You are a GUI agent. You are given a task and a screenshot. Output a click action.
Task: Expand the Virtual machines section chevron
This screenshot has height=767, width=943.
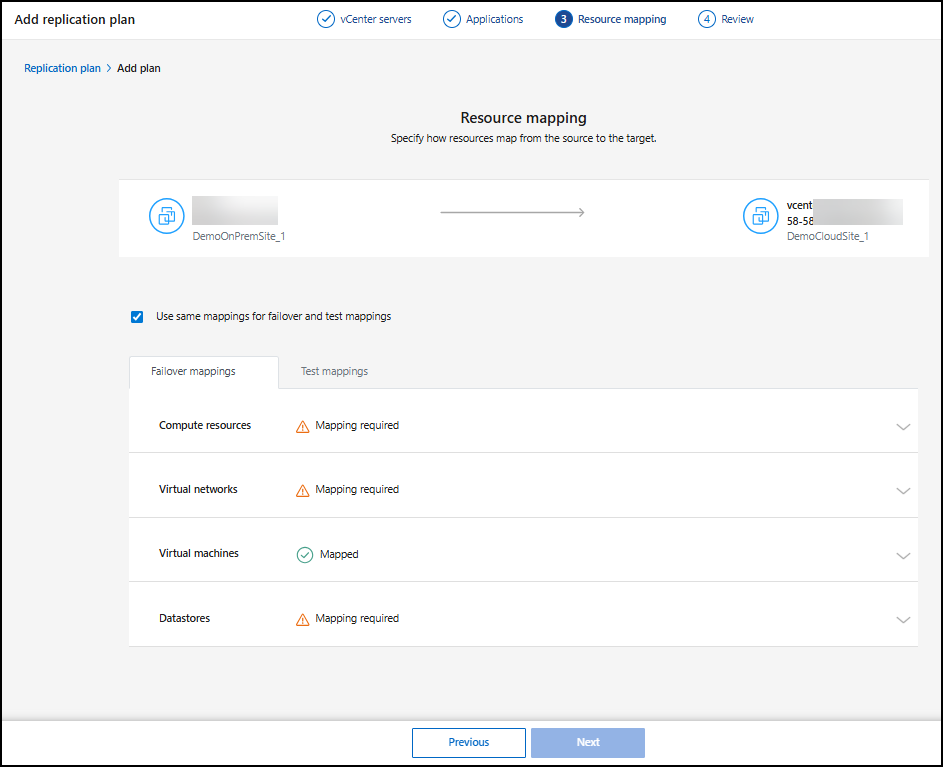point(903,555)
